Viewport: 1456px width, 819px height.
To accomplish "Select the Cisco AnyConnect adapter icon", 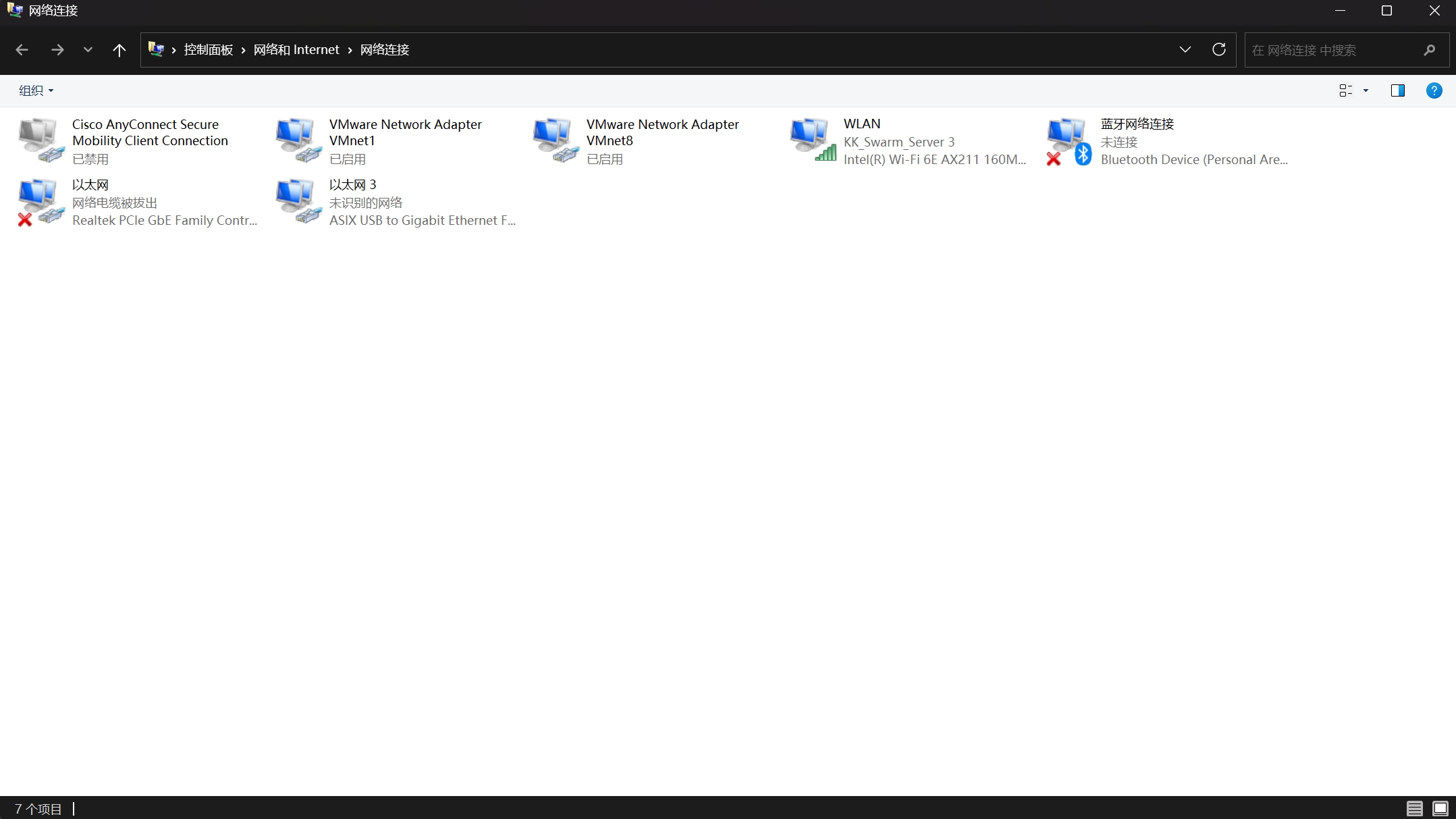I will (41, 140).
